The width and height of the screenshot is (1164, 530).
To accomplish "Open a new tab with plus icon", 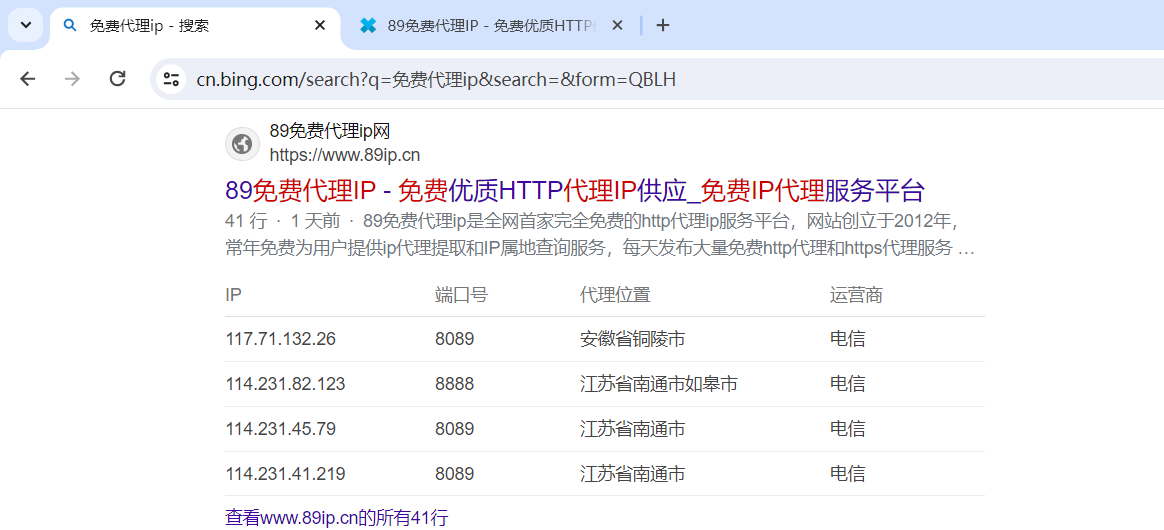I will click(663, 25).
